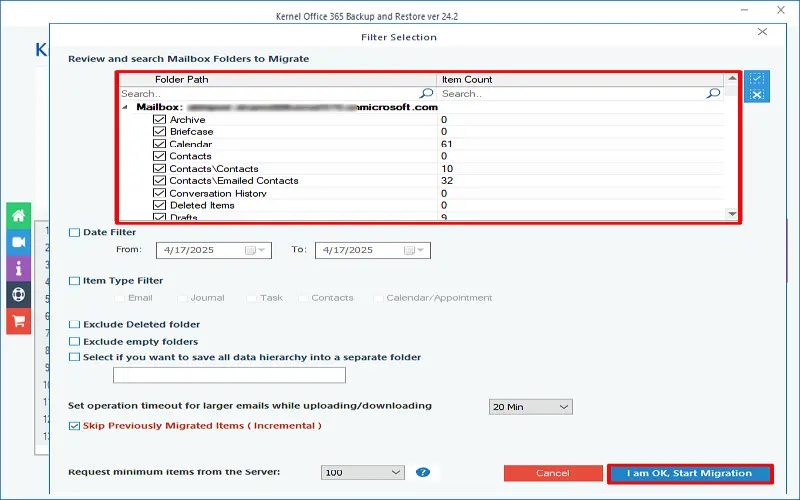Viewport: 800px width, 500px height.
Task: Uncheck the Archive folder checkbox
Action: pos(159,119)
